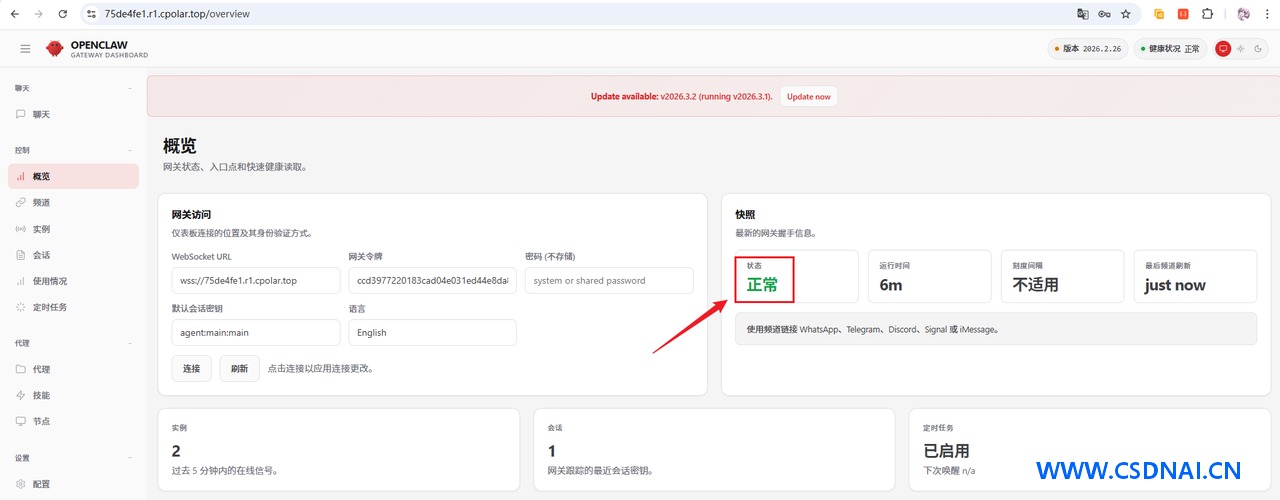This screenshot has height=500, width=1280.
Task: Click the 会话 document icon in sidebar
Action: 21,255
